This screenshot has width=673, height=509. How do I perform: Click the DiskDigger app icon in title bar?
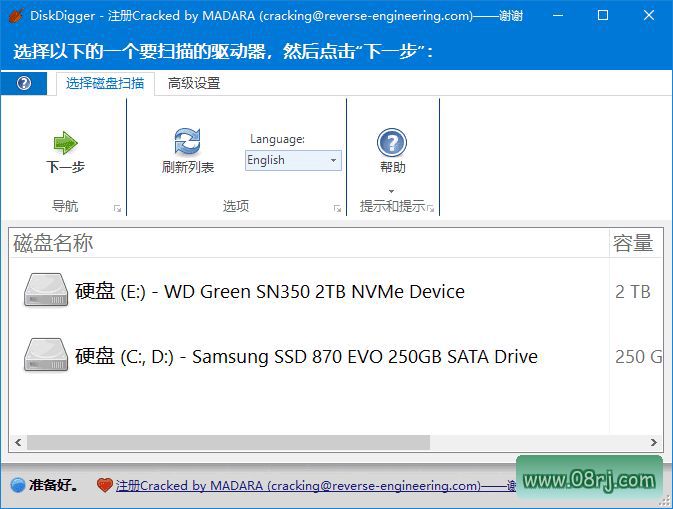[x=16, y=15]
